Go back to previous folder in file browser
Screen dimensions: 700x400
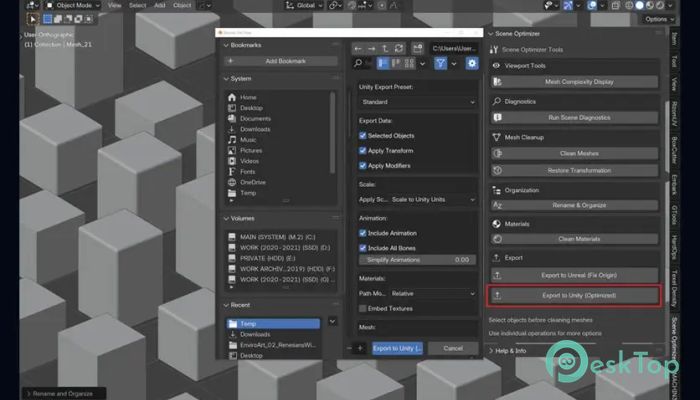pos(358,48)
